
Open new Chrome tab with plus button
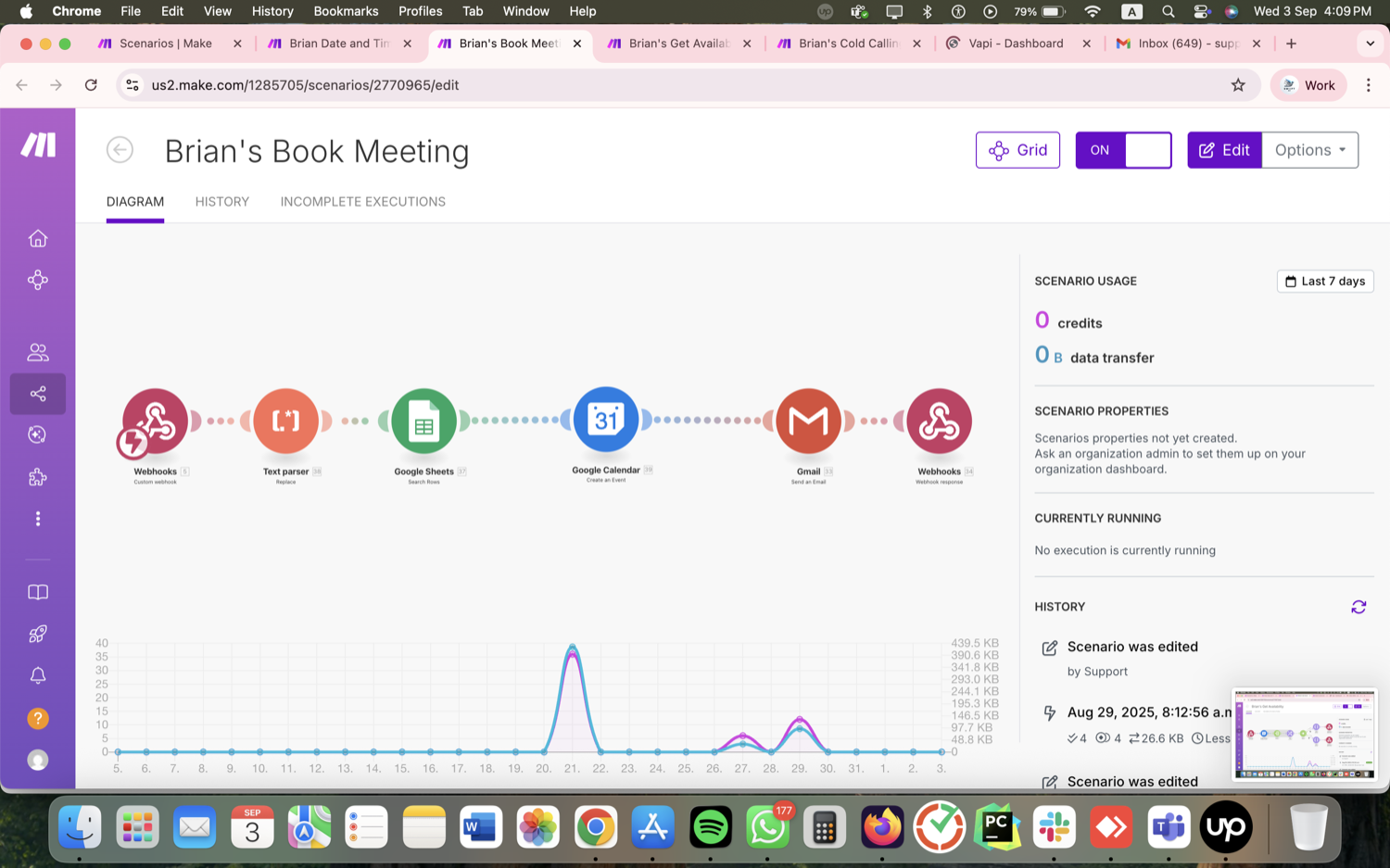1291,44
